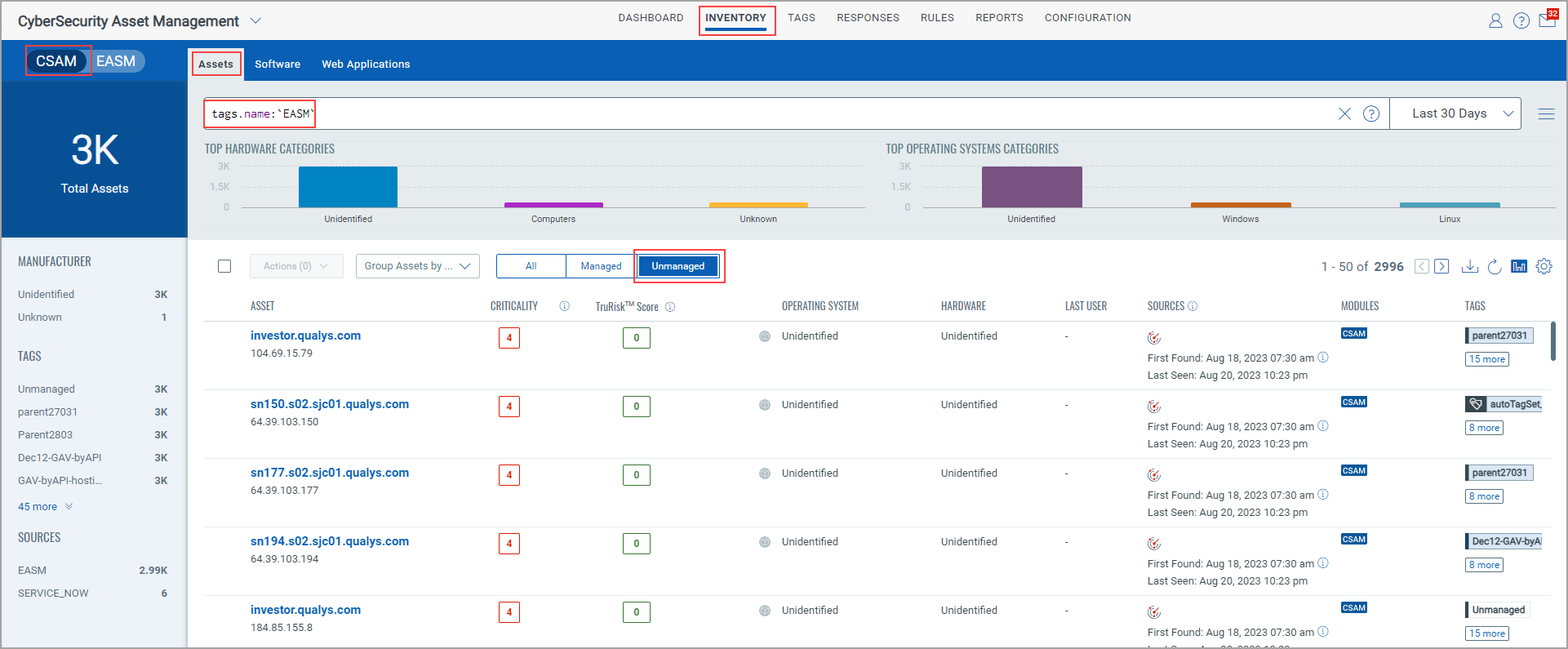
Task: Open the DASHBOARD menu
Action: 651,18
